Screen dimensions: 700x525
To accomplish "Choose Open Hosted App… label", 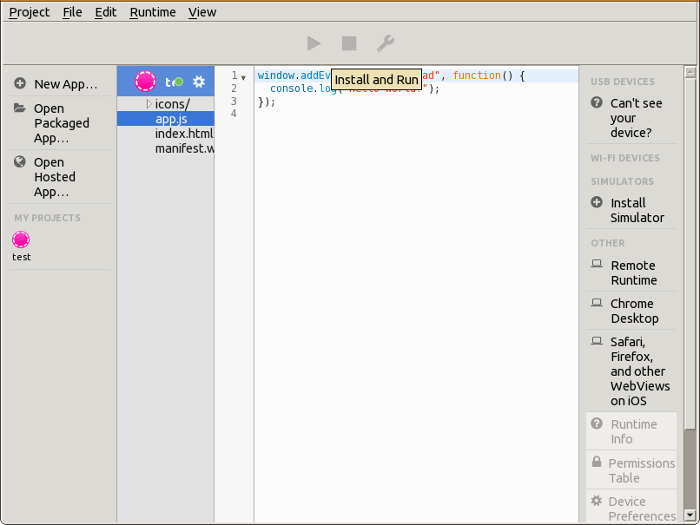I will (54, 177).
